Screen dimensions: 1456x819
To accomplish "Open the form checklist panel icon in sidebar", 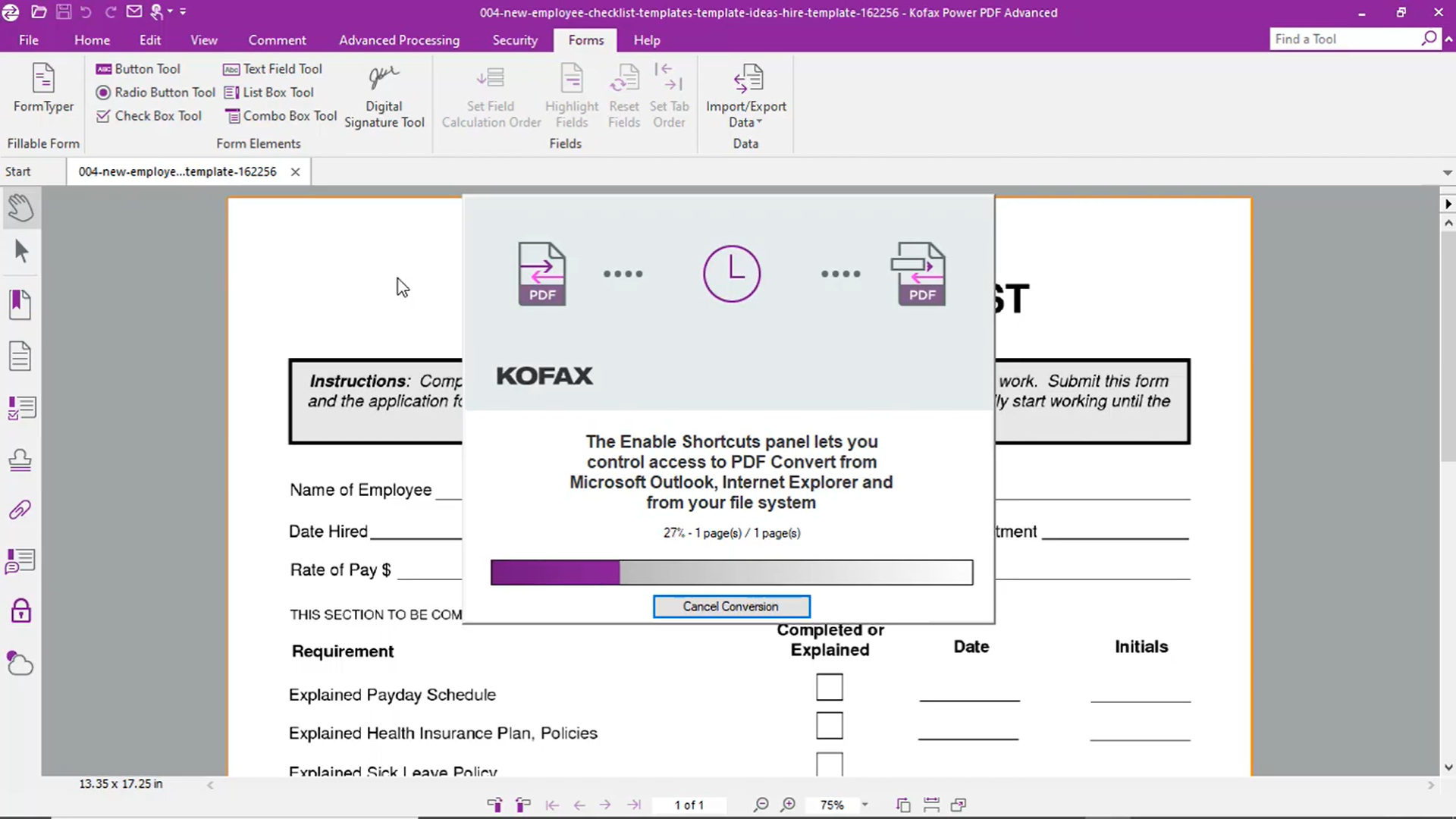I will click(20, 408).
